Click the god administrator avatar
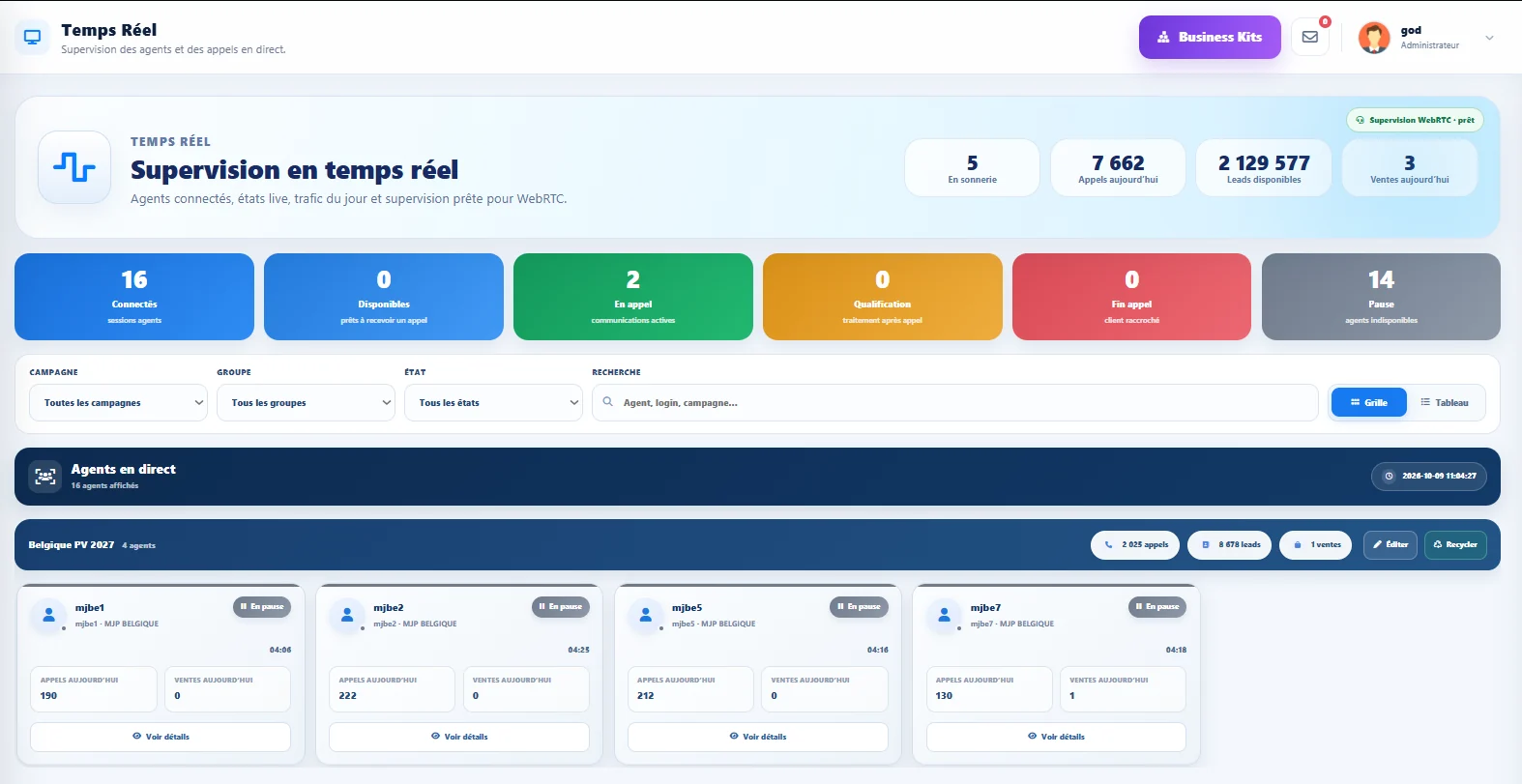This screenshot has height=784, width=1522. 1374,38
